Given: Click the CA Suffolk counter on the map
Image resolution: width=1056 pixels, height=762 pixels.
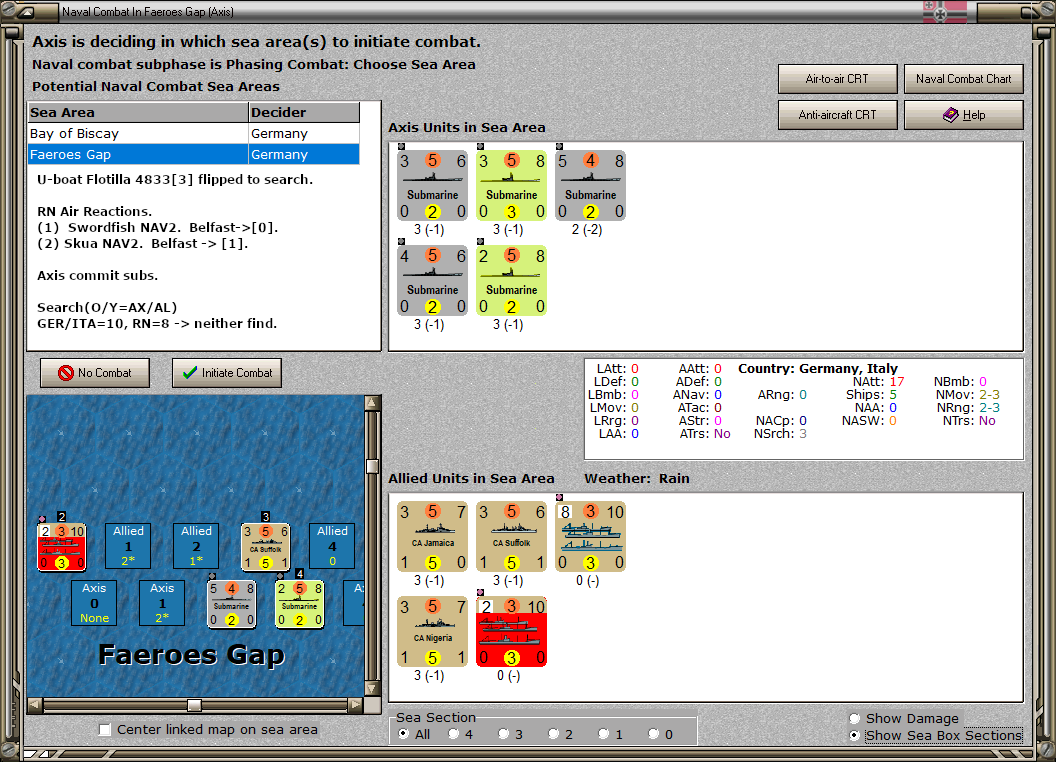Looking at the screenshot, I should click(266, 547).
